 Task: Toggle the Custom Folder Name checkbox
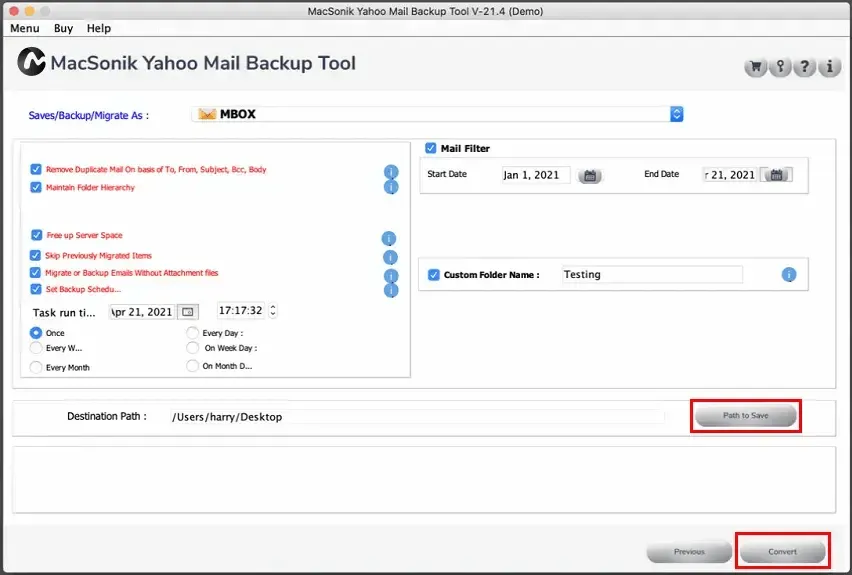[x=433, y=274]
